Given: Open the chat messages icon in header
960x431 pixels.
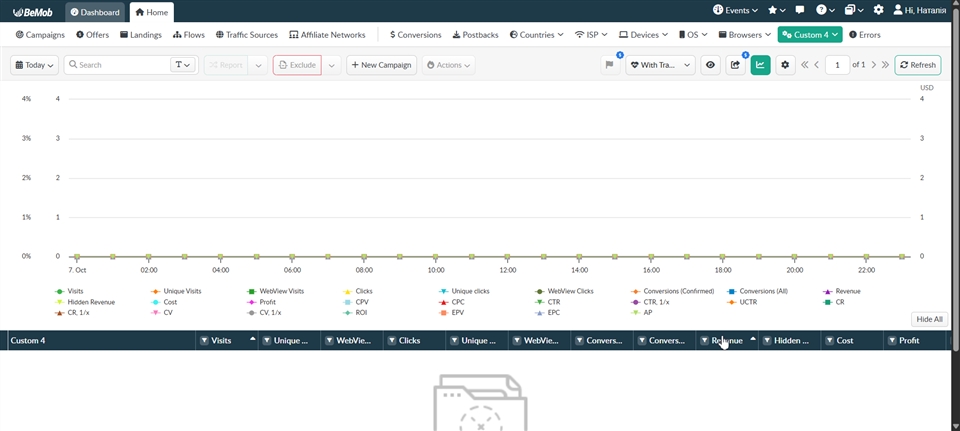Looking at the screenshot, I should 800,10.
